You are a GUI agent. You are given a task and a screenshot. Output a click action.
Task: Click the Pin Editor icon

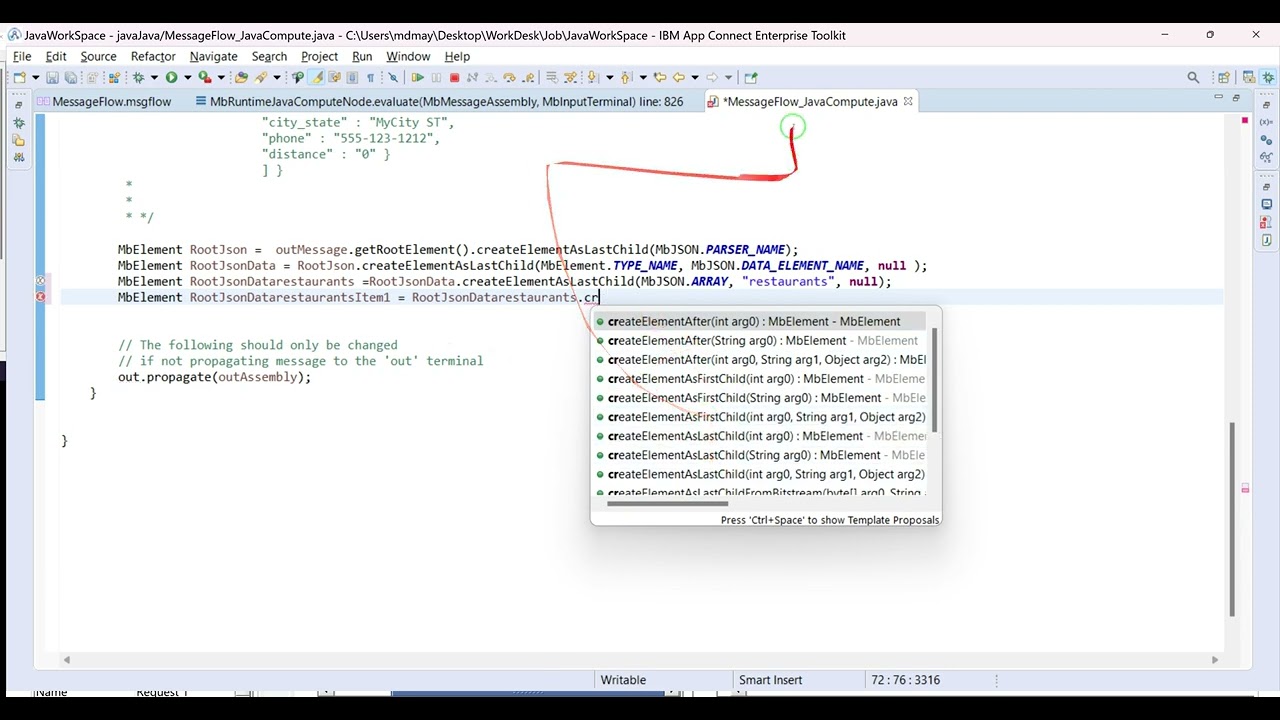(750, 77)
